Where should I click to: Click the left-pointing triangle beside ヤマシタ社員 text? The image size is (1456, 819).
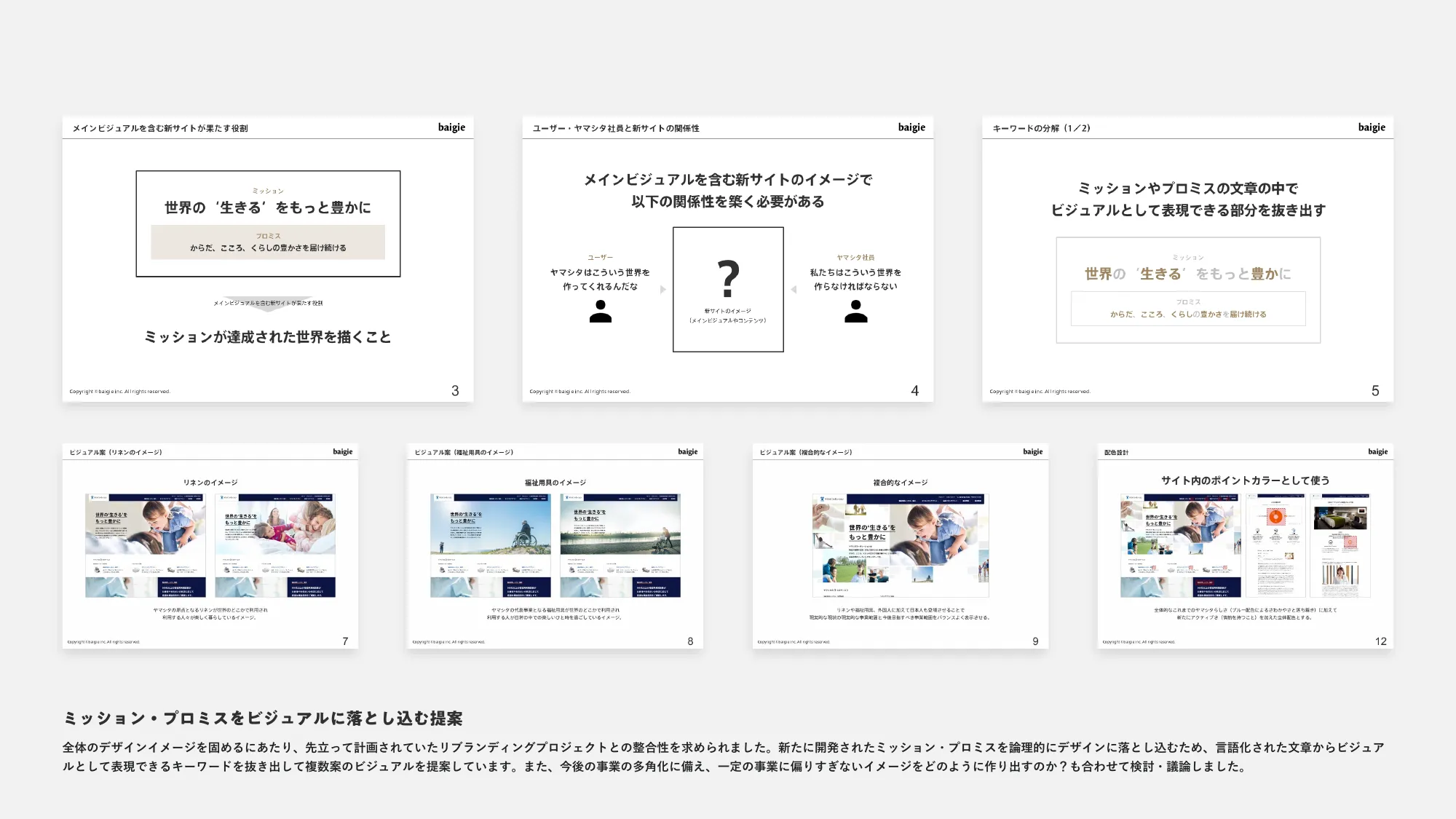794,290
